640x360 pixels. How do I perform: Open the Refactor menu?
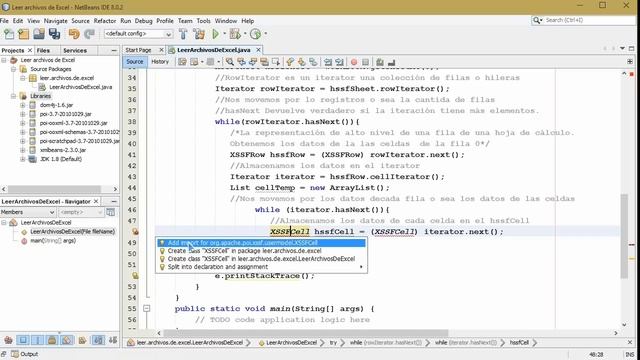point(104,21)
